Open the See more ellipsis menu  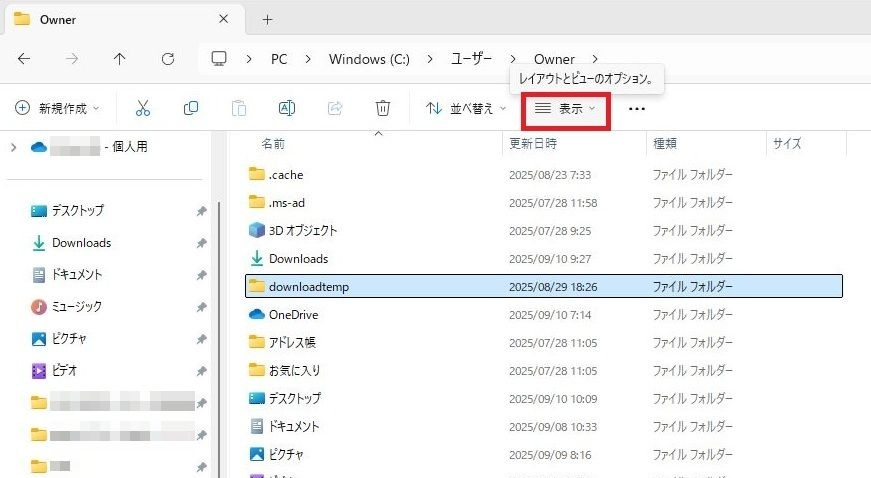[x=636, y=109]
